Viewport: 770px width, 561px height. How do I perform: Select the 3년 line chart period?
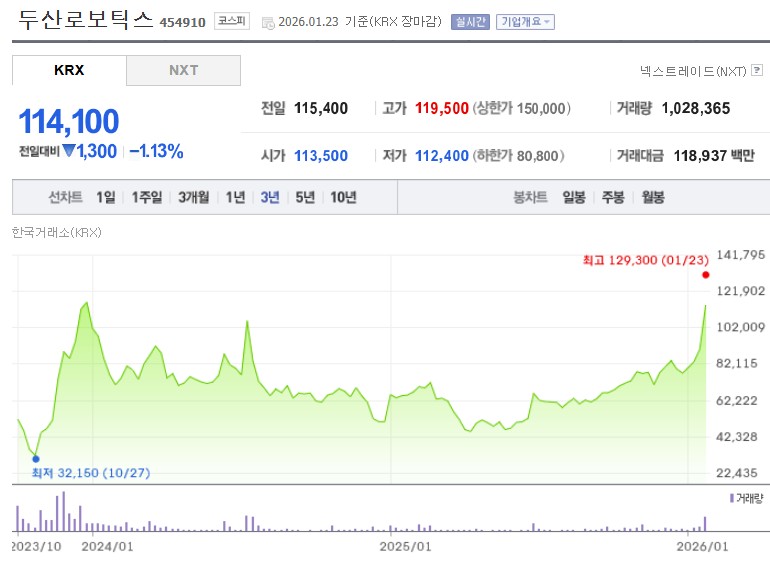(270, 197)
